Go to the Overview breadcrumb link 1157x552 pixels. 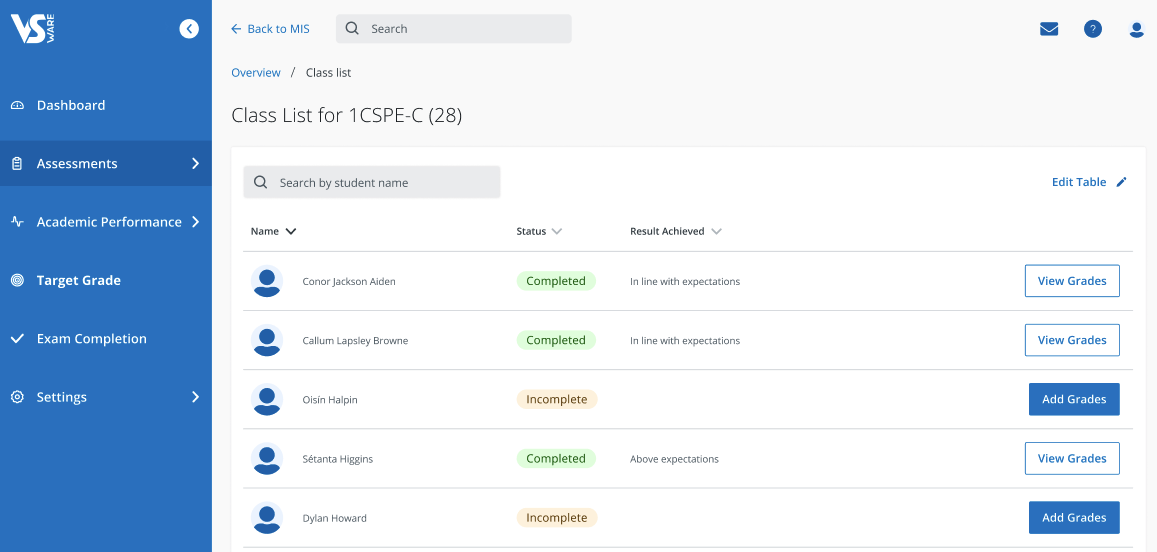tap(256, 72)
